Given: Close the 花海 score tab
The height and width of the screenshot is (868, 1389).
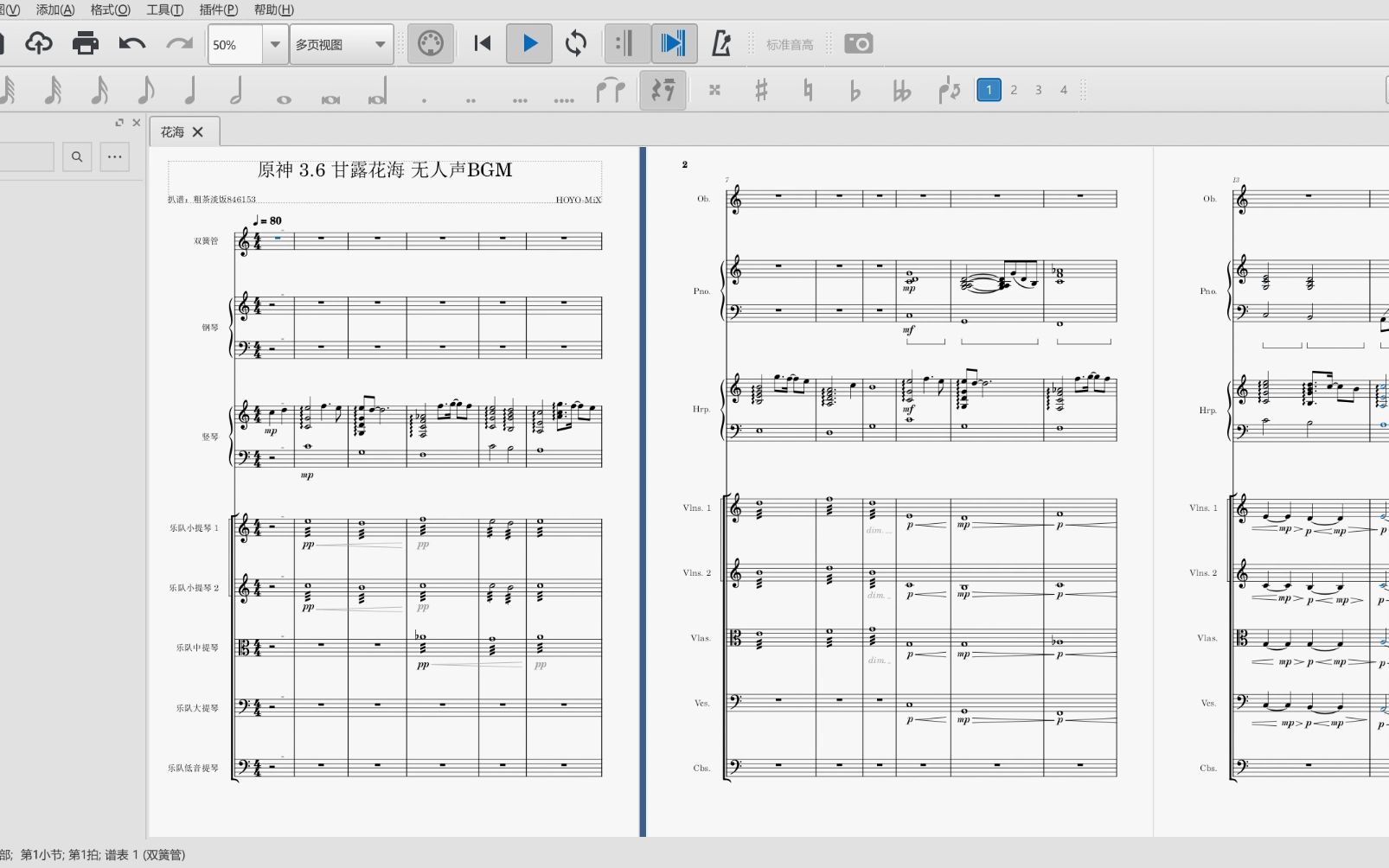Looking at the screenshot, I should [x=198, y=131].
